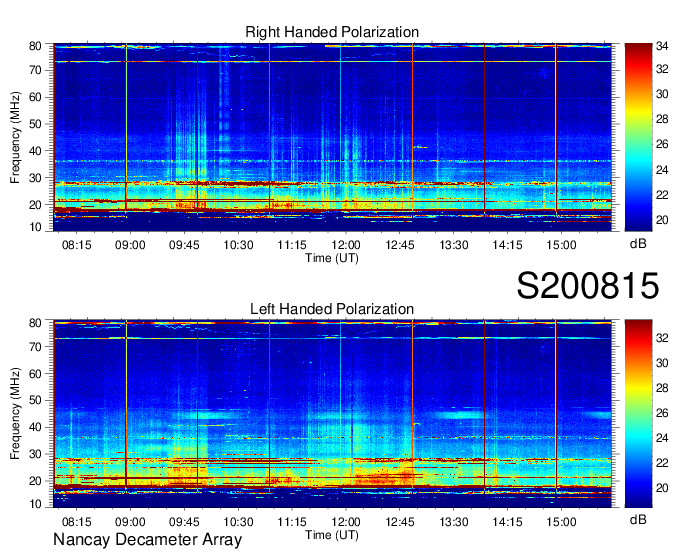
Task: Click the 12:45 tick on Left Handed plot
Action: [x=399, y=522]
